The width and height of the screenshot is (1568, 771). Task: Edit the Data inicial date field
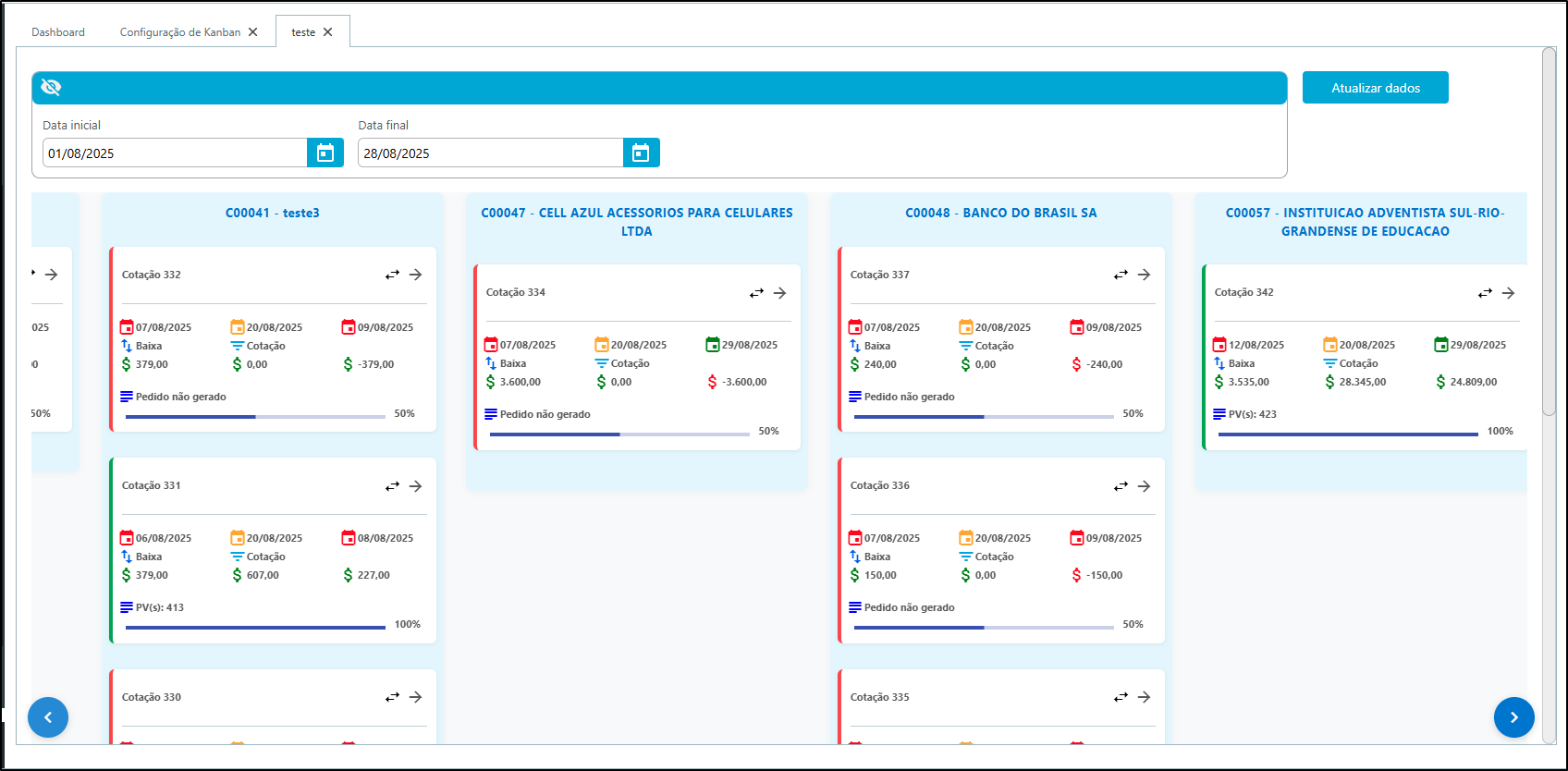tap(176, 153)
